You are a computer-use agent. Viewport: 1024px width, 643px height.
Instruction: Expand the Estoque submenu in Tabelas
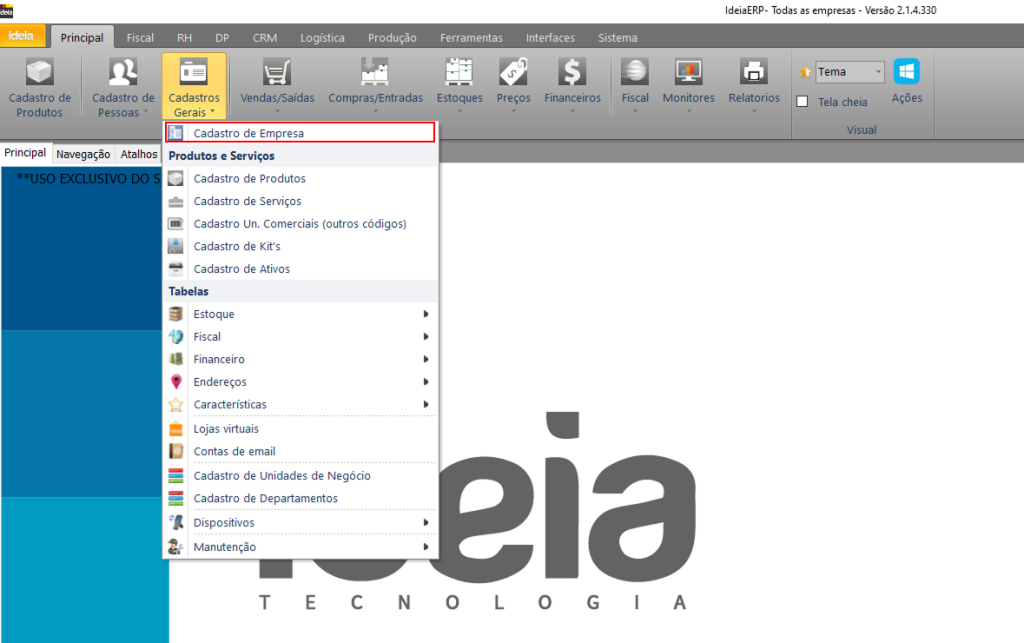click(300, 314)
